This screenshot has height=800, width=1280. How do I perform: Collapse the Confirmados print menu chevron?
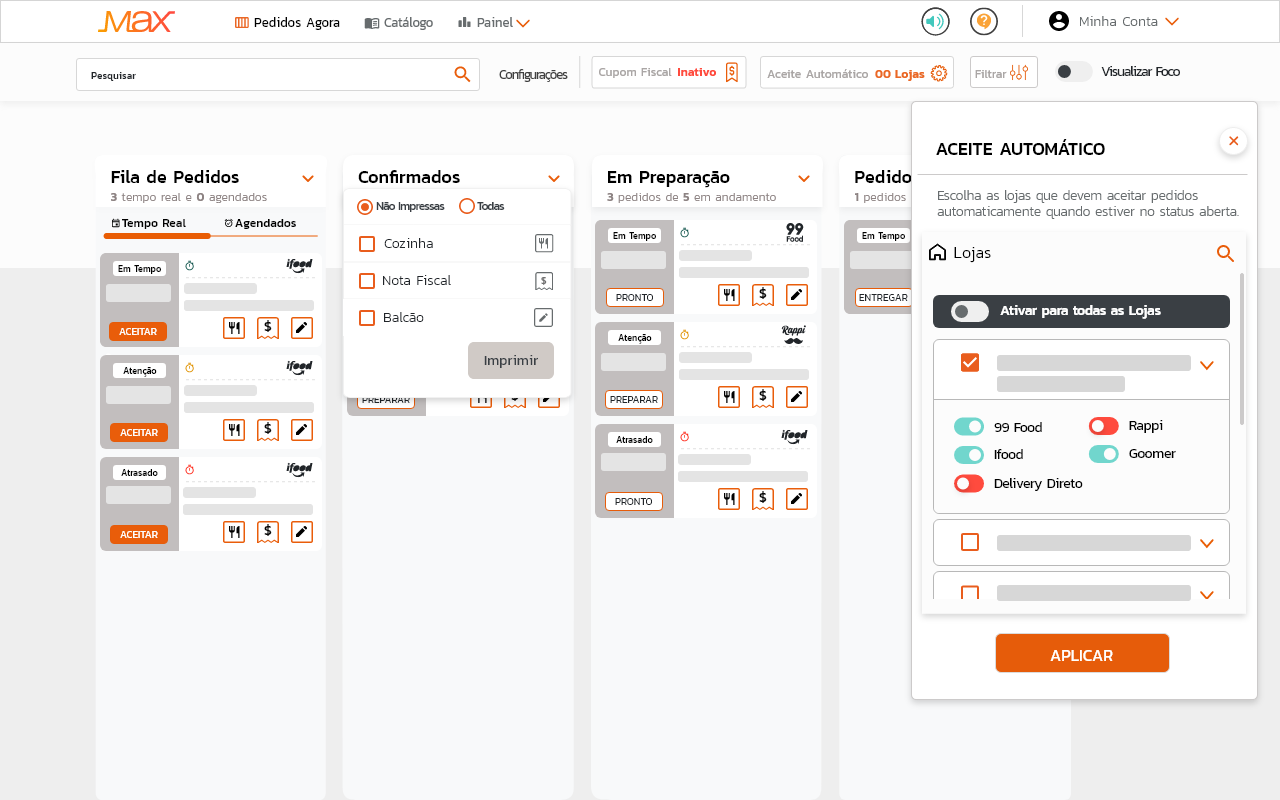pos(554,179)
